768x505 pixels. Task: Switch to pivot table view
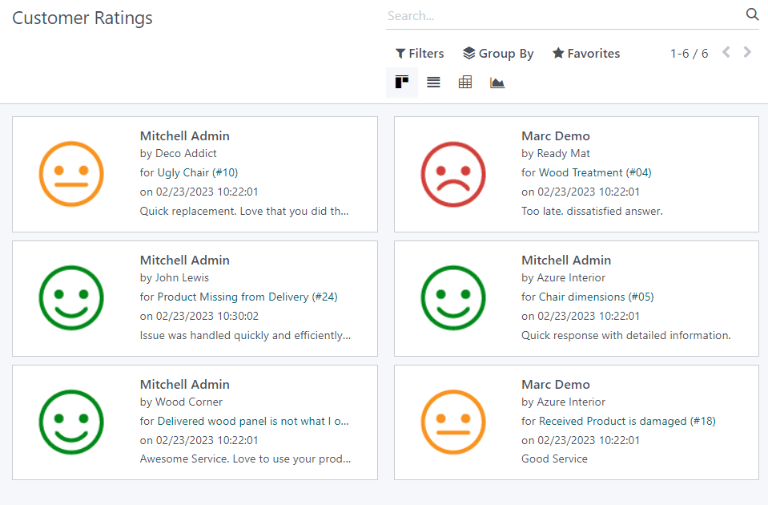(465, 82)
